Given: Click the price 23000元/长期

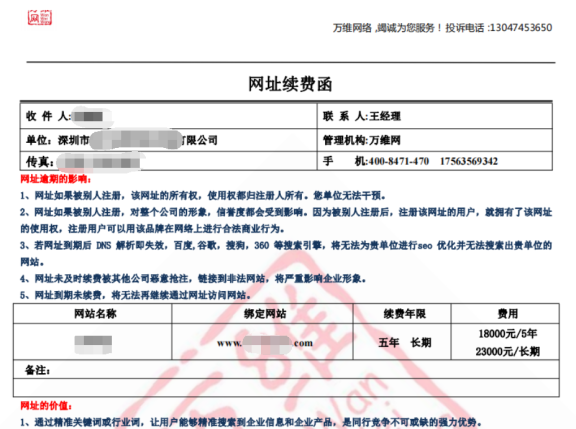Looking at the screenshot, I should coord(508,352).
